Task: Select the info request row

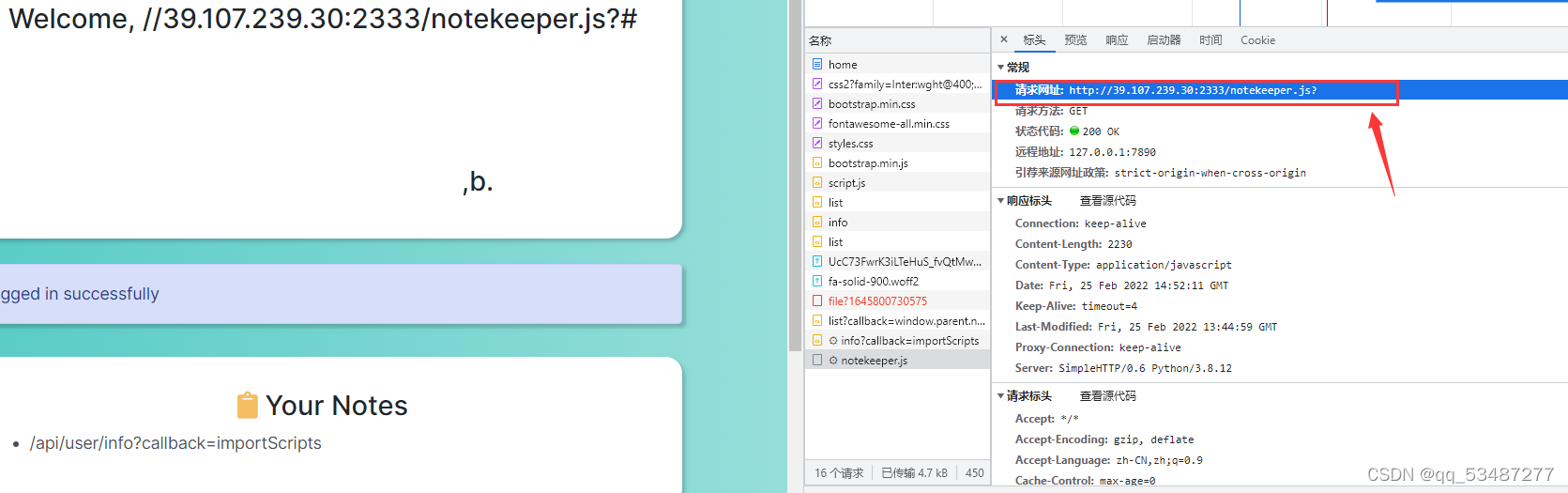Action: point(898,223)
